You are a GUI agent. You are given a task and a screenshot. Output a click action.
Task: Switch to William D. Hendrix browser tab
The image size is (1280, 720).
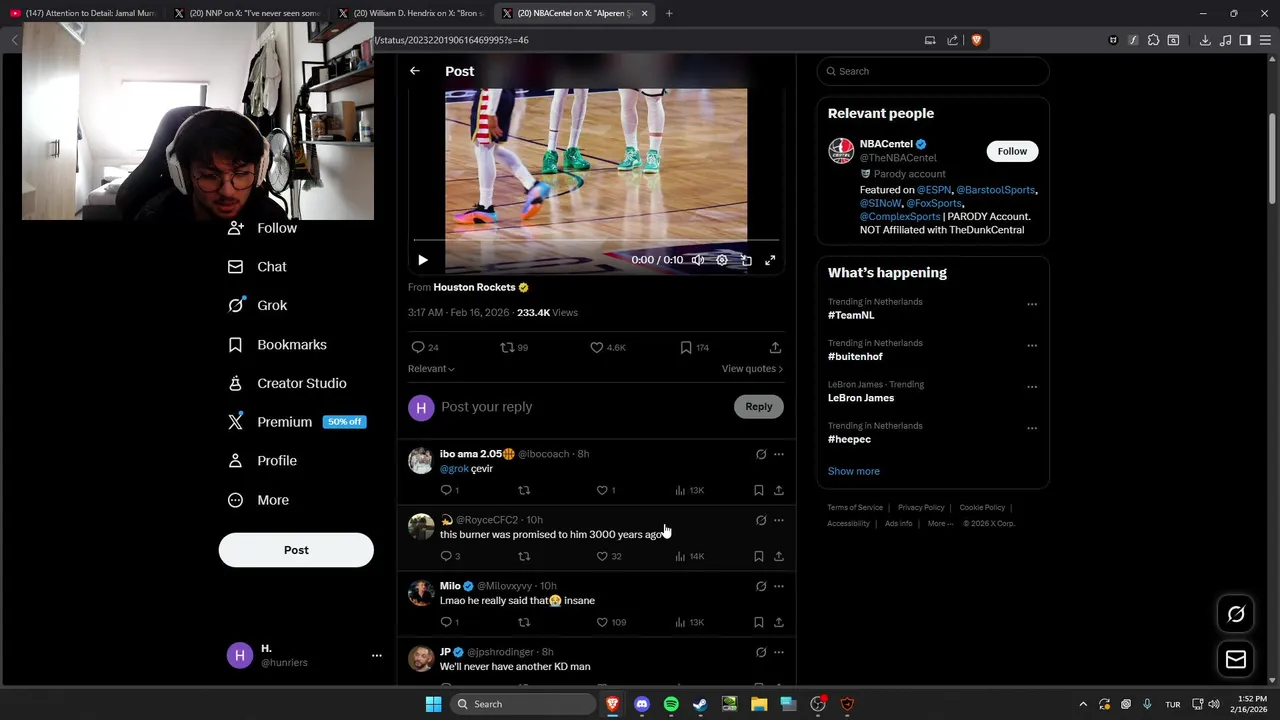point(410,13)
